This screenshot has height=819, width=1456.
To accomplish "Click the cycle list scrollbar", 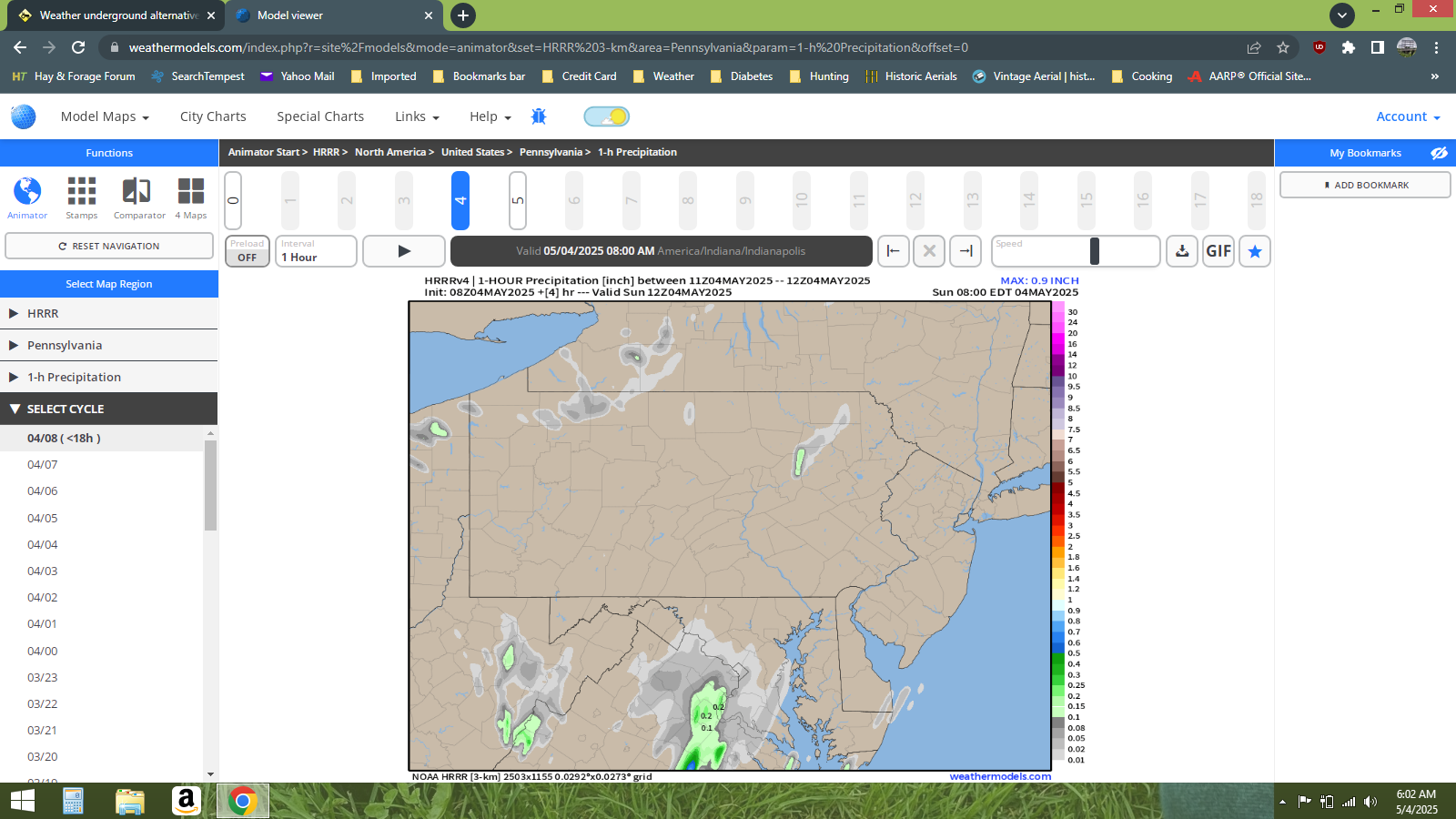I will (210, 484).
